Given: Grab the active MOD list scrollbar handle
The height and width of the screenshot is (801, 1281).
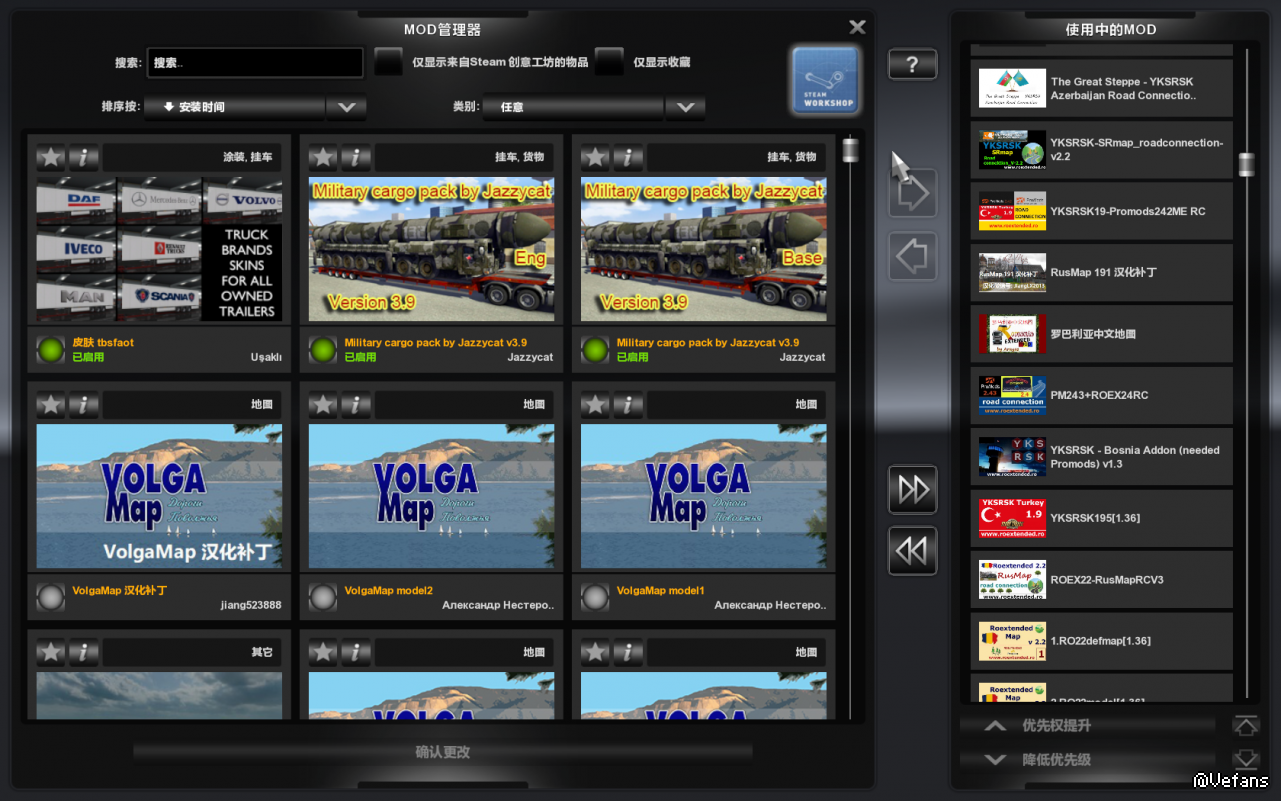Looking at the screenshot, I should click(x=1246, y=165).
